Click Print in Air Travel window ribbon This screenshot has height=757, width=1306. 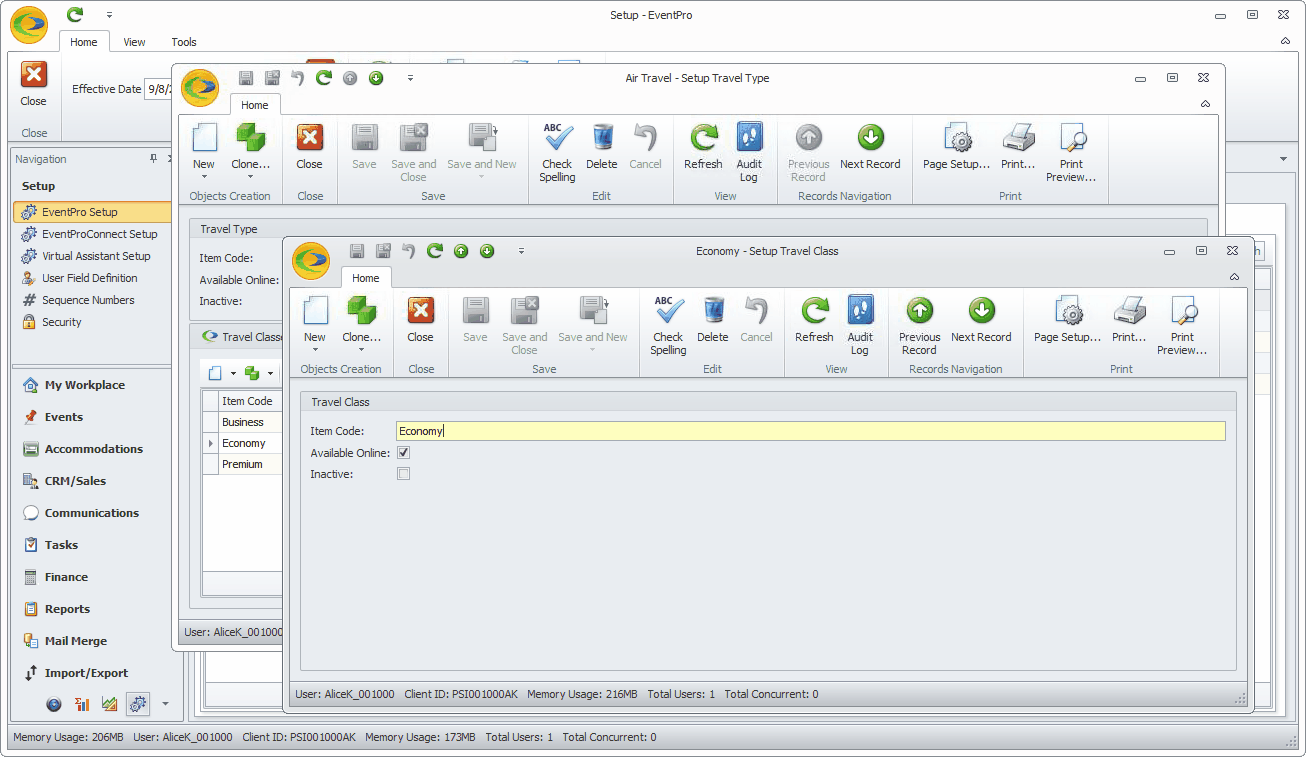[x=1018, y=146]
